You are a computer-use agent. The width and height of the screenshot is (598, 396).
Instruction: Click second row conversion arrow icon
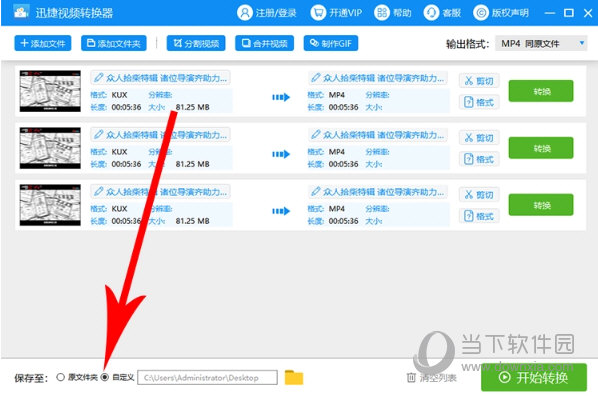coord(281,154)
